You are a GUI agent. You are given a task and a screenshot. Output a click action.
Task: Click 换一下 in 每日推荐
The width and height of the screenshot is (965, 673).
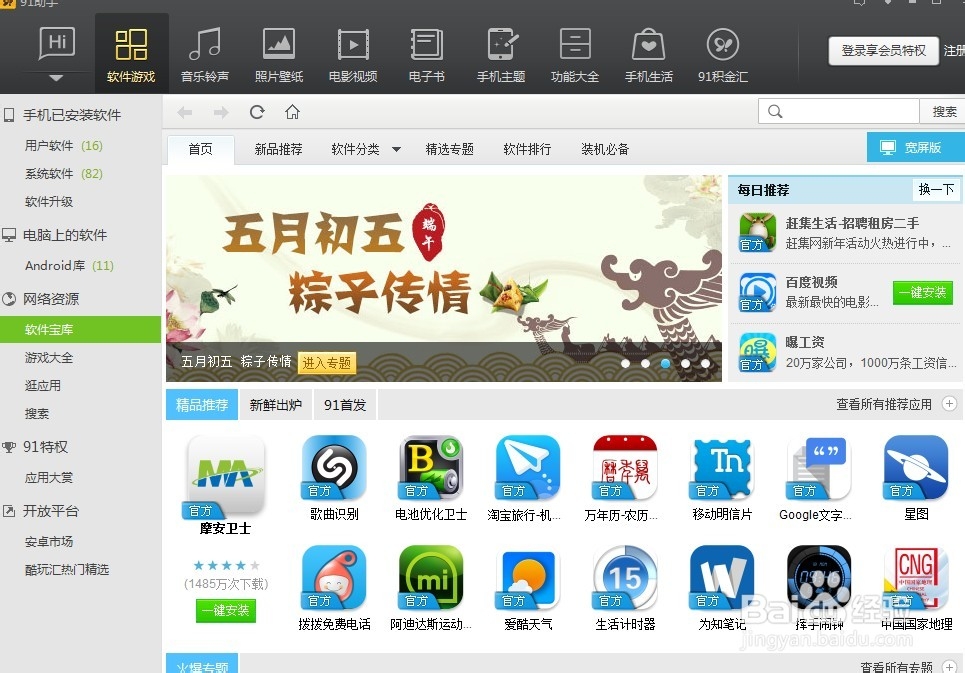tap(935, 189)
